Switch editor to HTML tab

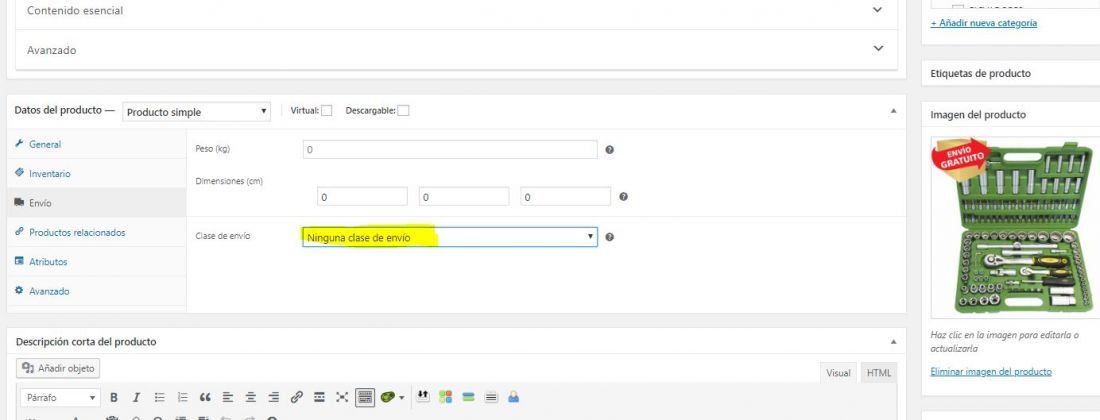[x=878, y=373]
